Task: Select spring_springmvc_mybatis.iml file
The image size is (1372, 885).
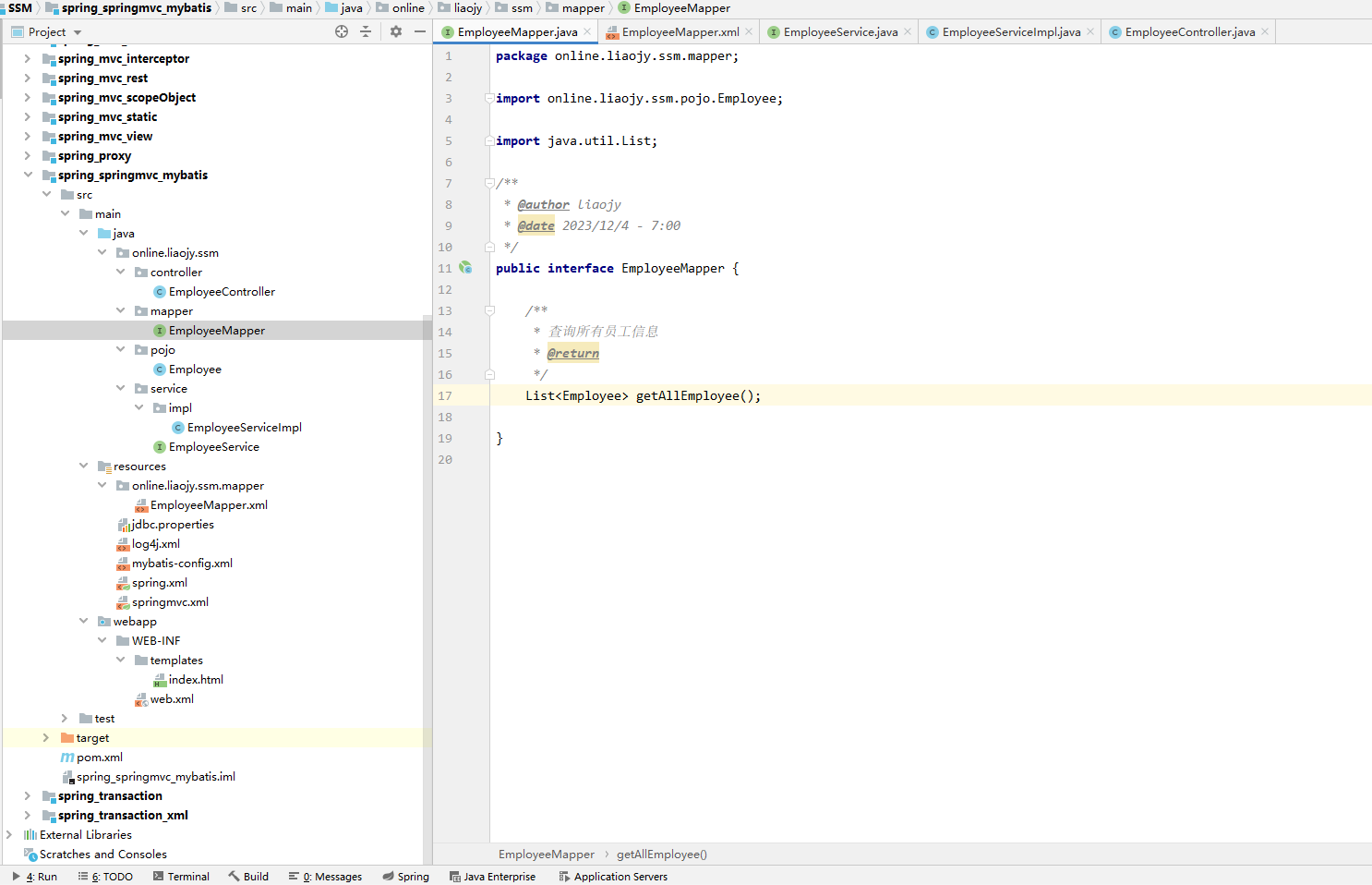Action: pyautogui.click(x=155, y=776)
